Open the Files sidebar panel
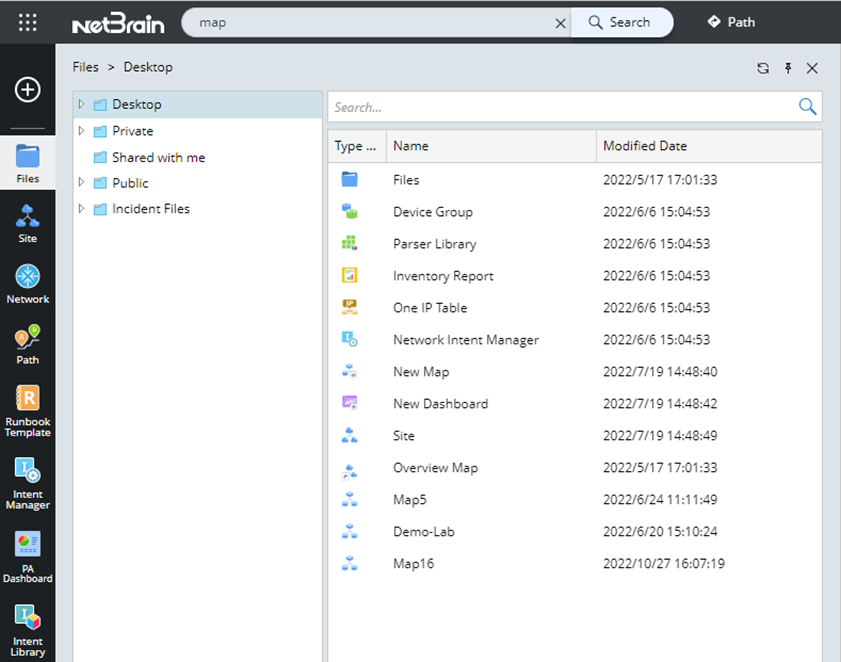841x662 pixels. [27, 164]
